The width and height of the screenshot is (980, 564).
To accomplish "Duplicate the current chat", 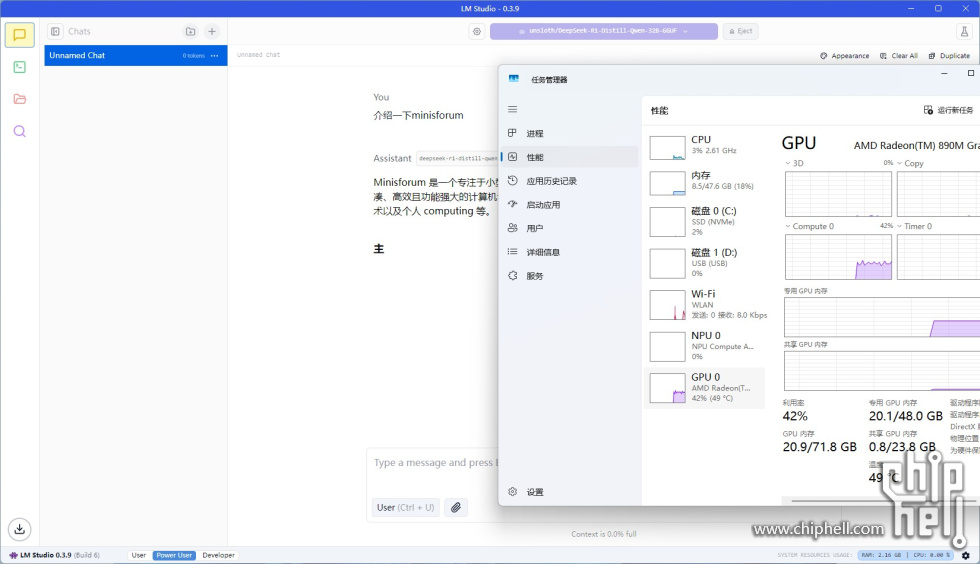I will pos(949,56).
